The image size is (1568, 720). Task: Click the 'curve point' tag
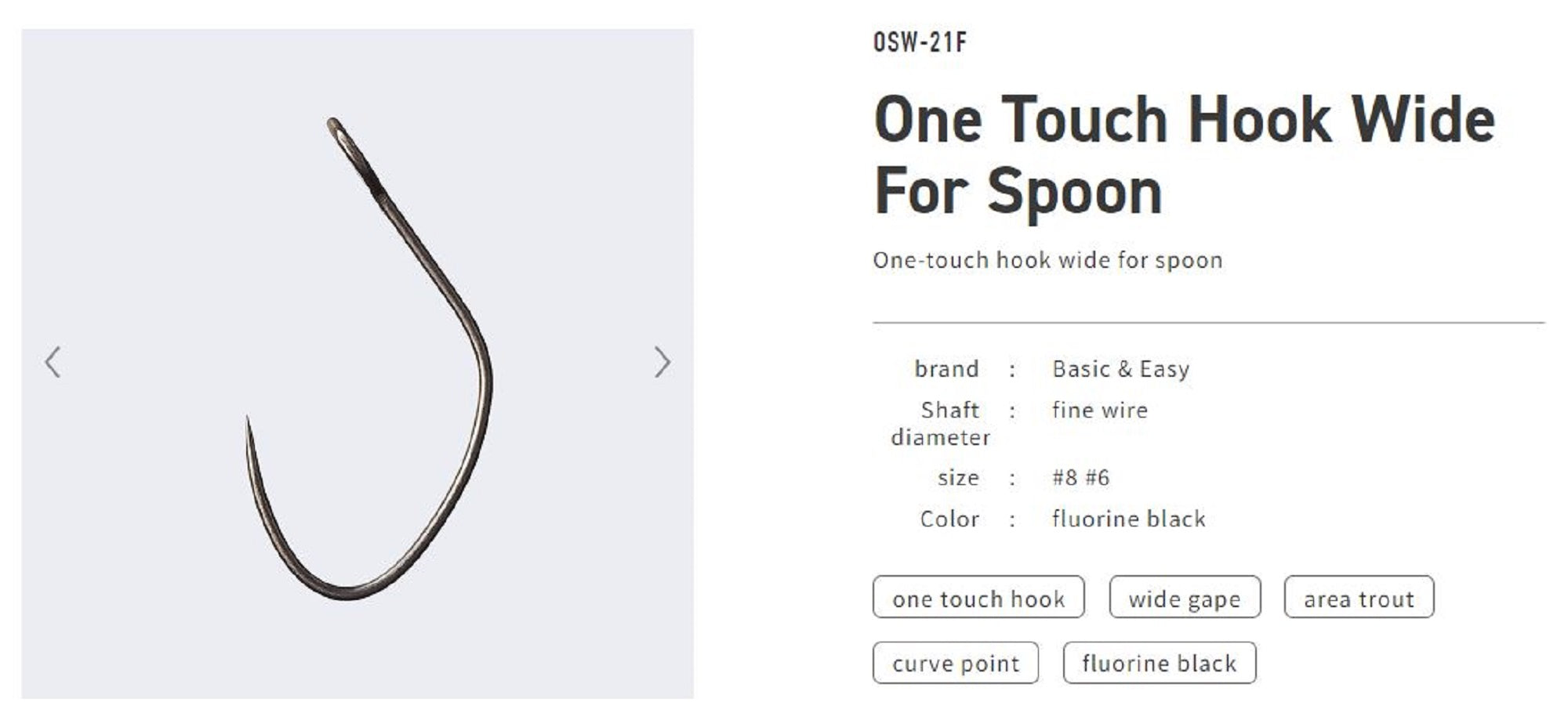coord(956,663)
